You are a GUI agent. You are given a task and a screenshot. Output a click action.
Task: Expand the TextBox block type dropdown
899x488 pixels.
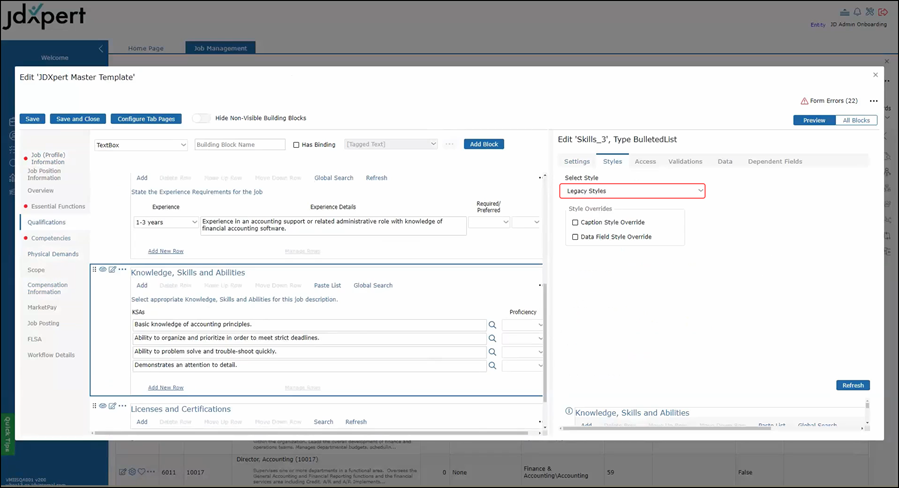point(140,145)
